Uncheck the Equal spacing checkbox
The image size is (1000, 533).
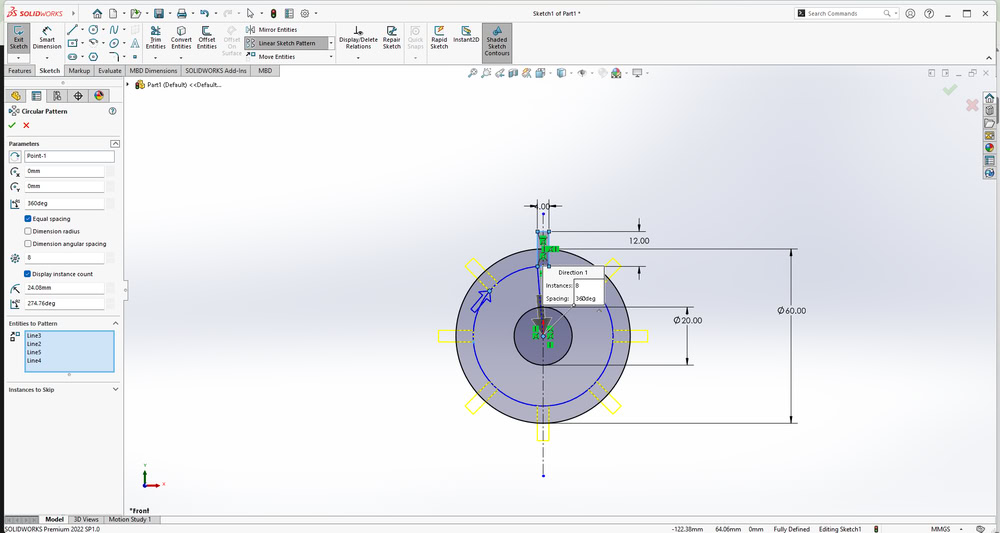click(28, 219)
